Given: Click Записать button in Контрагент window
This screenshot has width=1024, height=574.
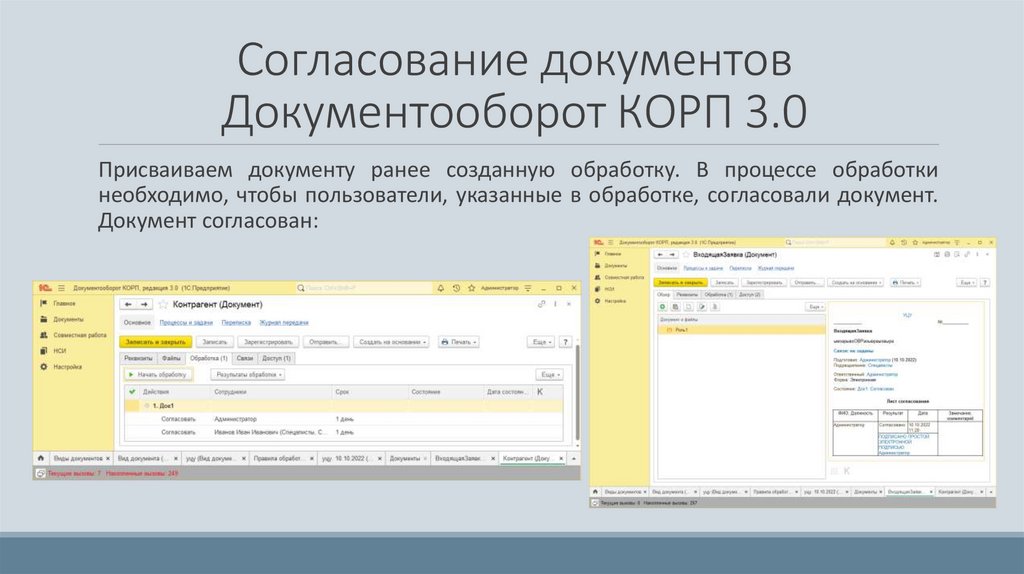Looking at the screenshot, I should pos(214,342).
